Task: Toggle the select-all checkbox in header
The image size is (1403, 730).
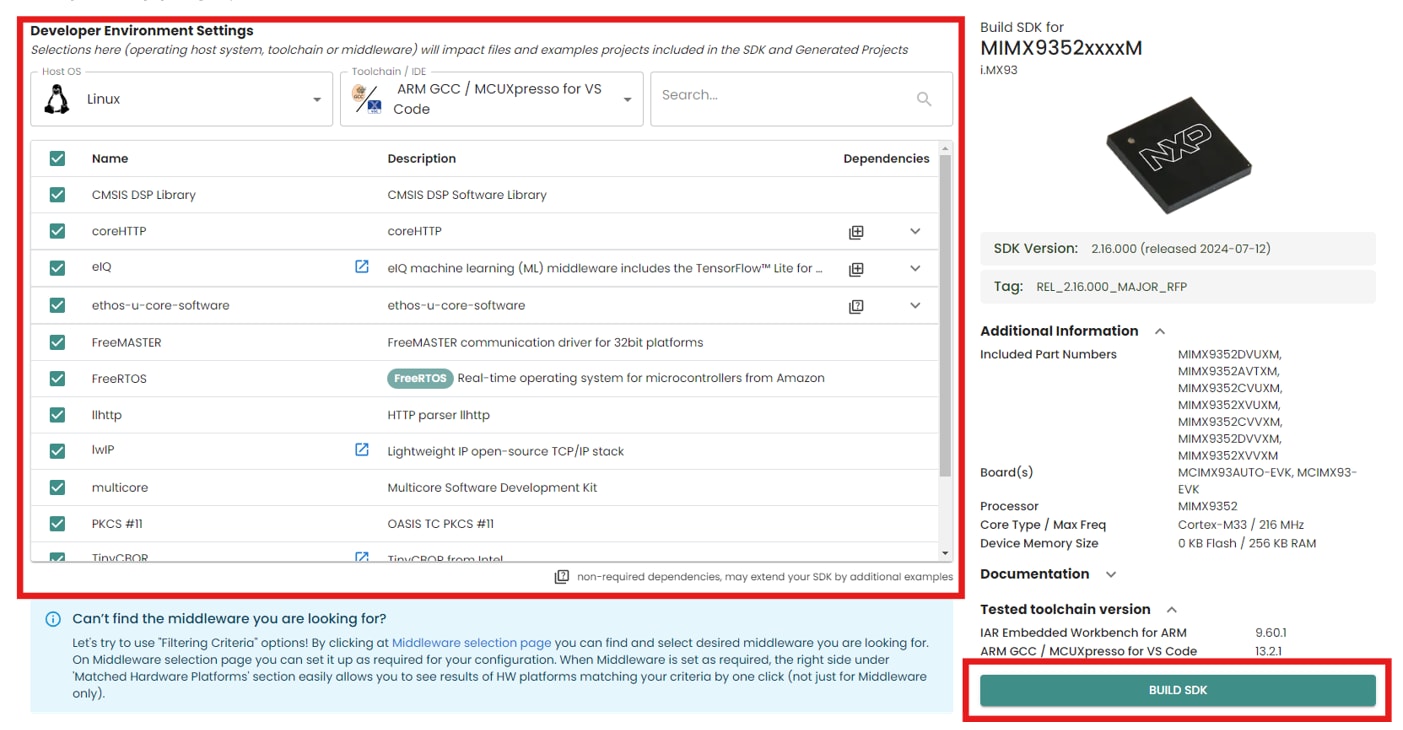Action: point(57,159)
